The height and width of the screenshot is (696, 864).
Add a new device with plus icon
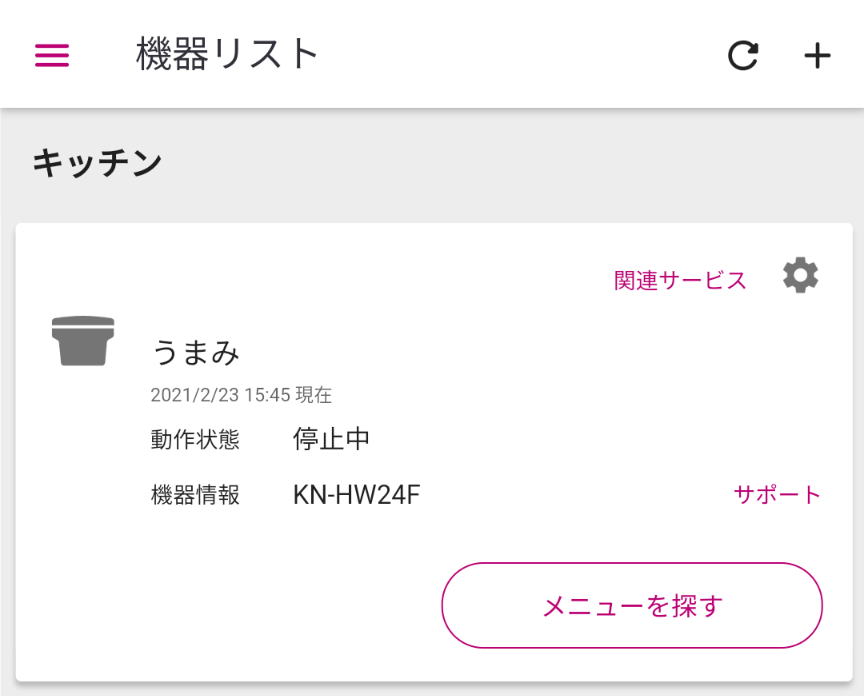coord(817,56)
